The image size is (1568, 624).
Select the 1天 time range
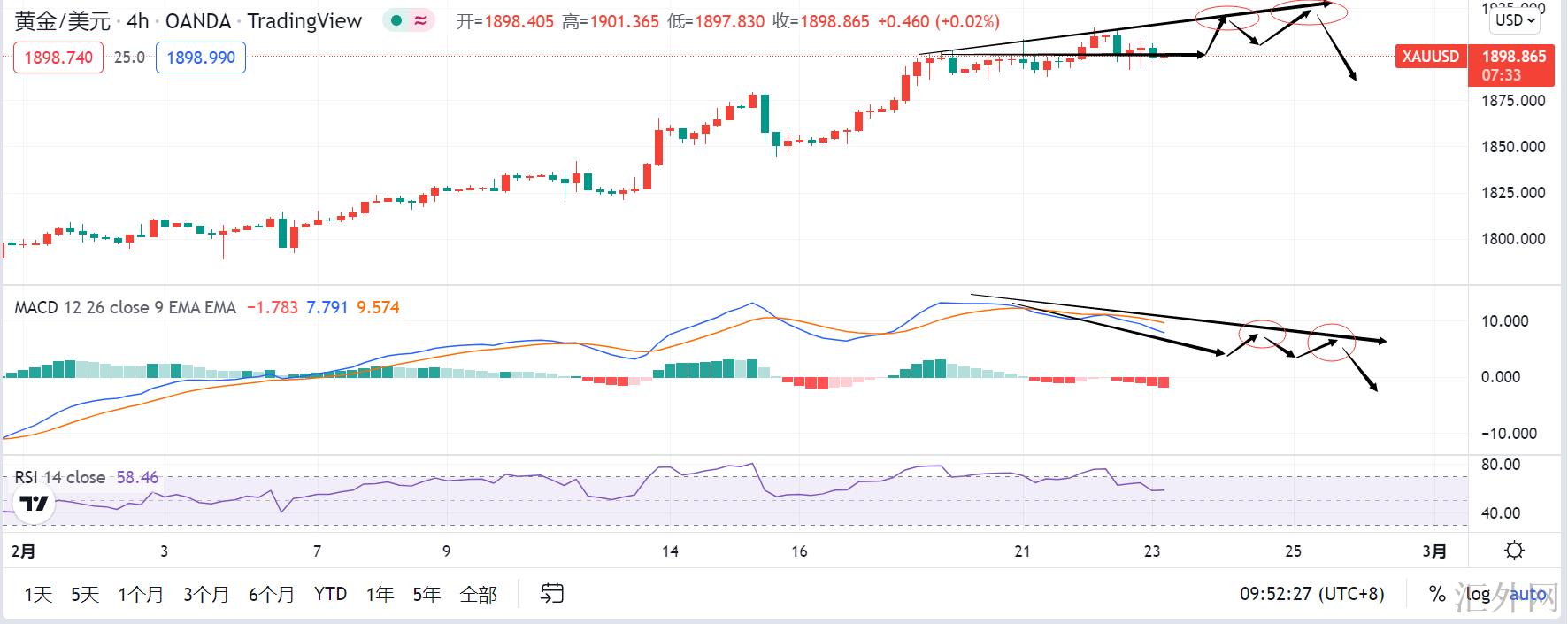[x=37, y=594]
